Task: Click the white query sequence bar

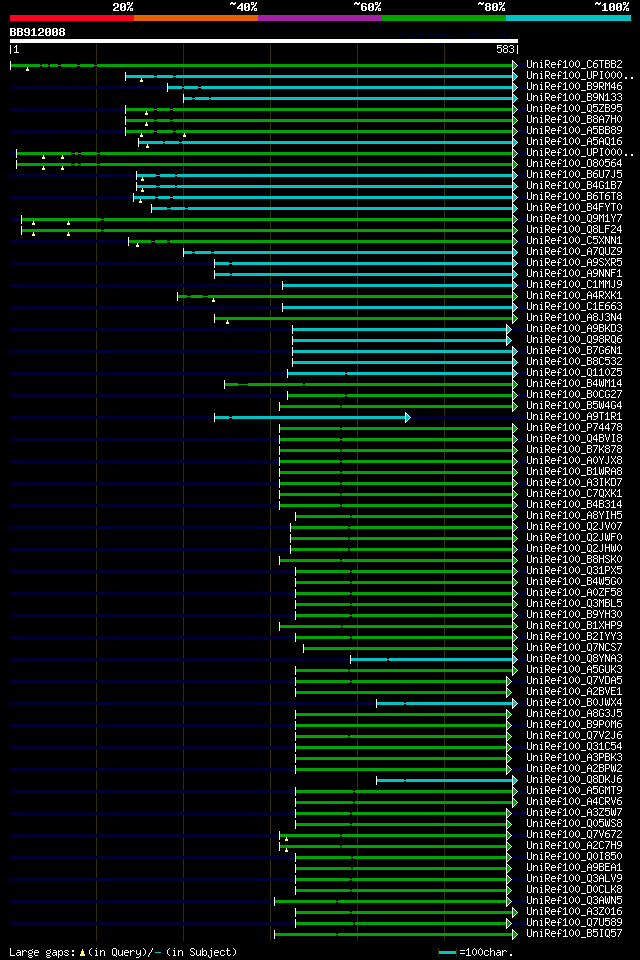Action: click(x=264, y=41)
